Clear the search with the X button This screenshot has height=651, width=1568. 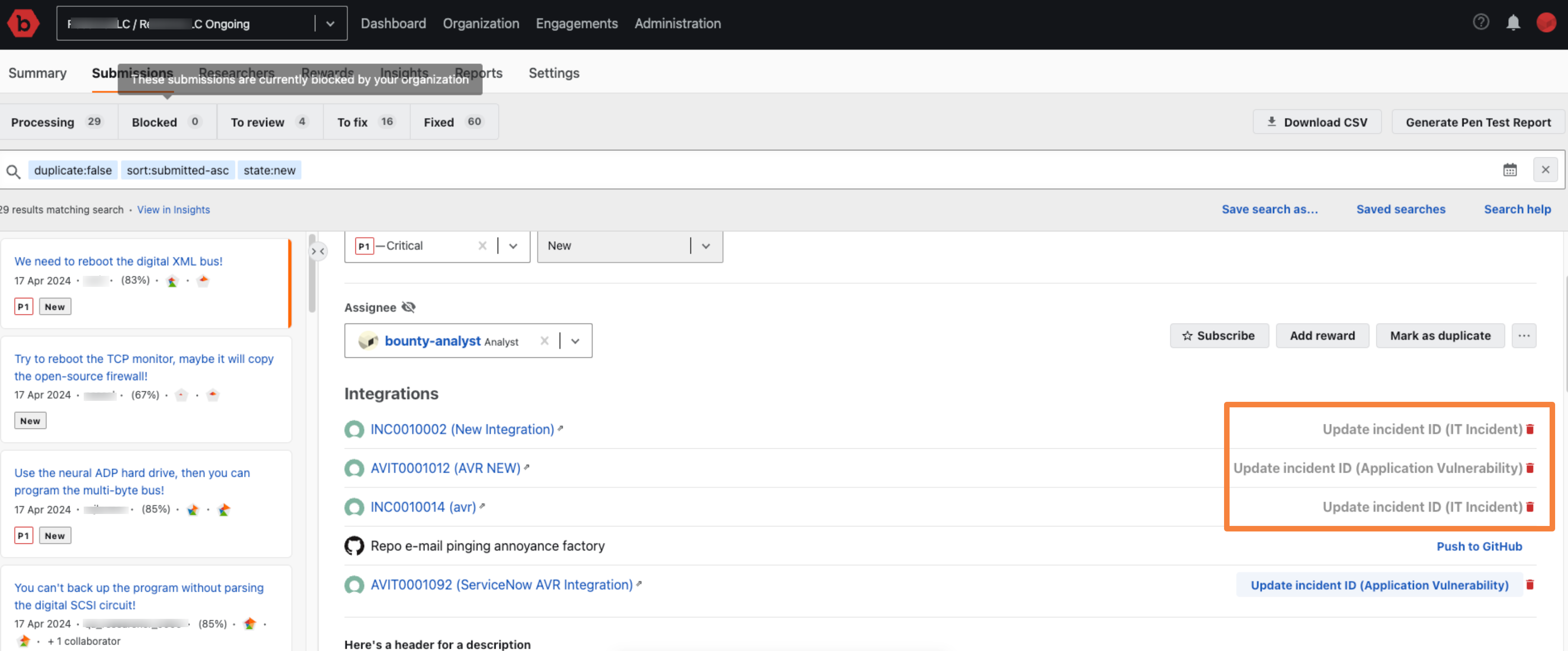click(1545, 170)
